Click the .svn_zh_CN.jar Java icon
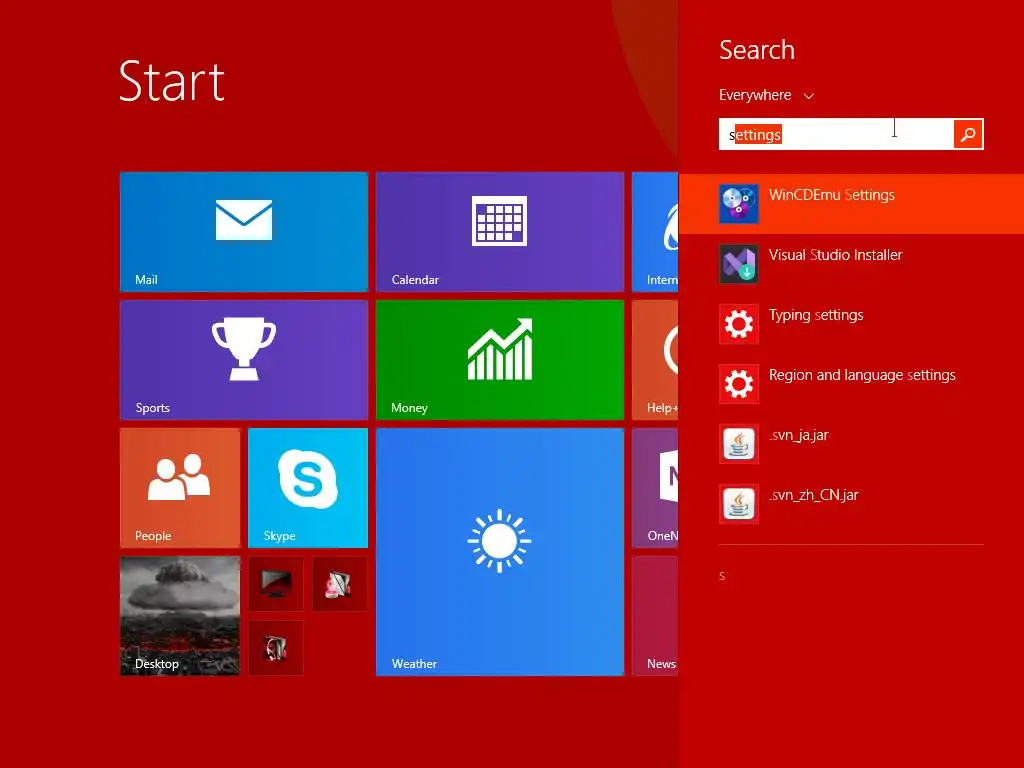Screen dimensions: 1024x768 (739, 504)
